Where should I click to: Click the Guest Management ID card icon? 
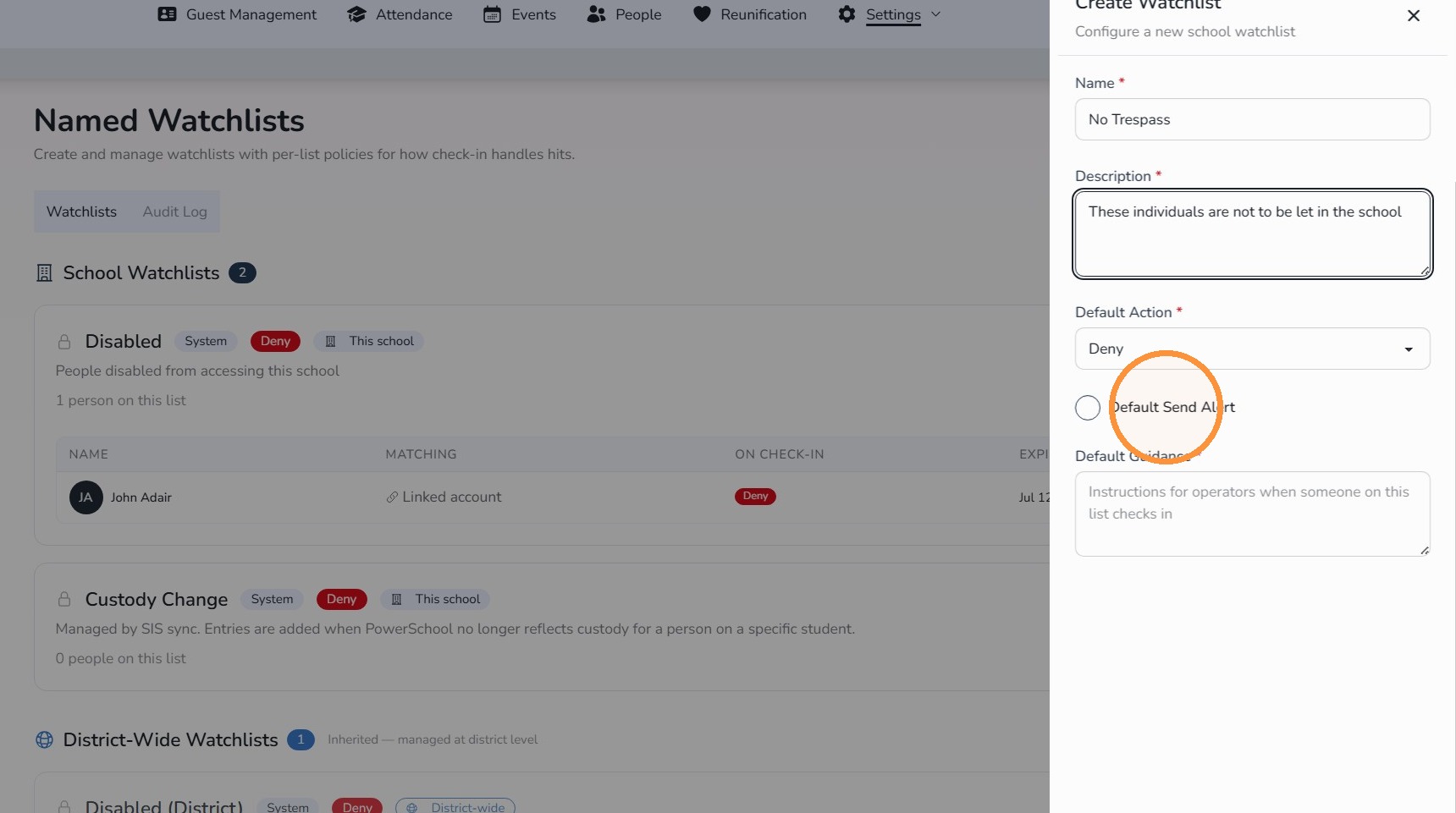pos(168,14)
